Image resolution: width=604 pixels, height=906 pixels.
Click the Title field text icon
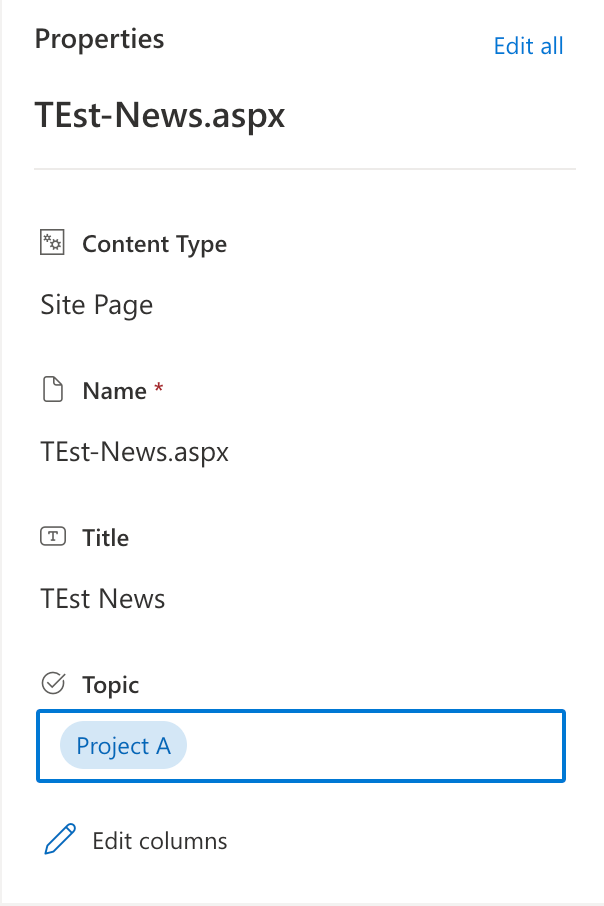pyautogui.click(x=52, y=537)
